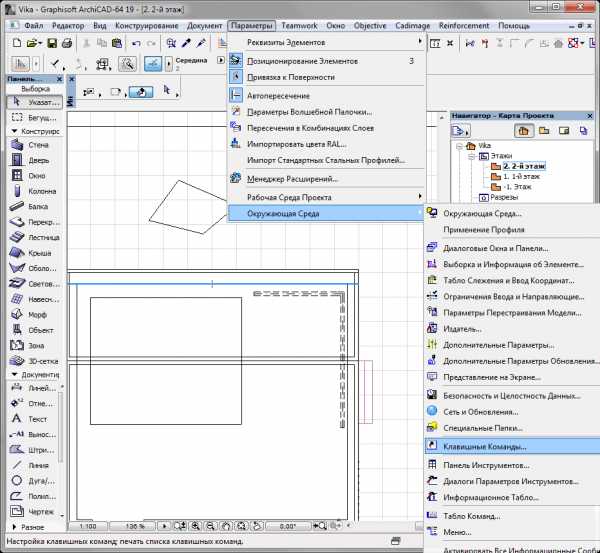Screen dimensions: 600x553
Task: Select -1. Этаж in Navigator
Action: point(517,187)
